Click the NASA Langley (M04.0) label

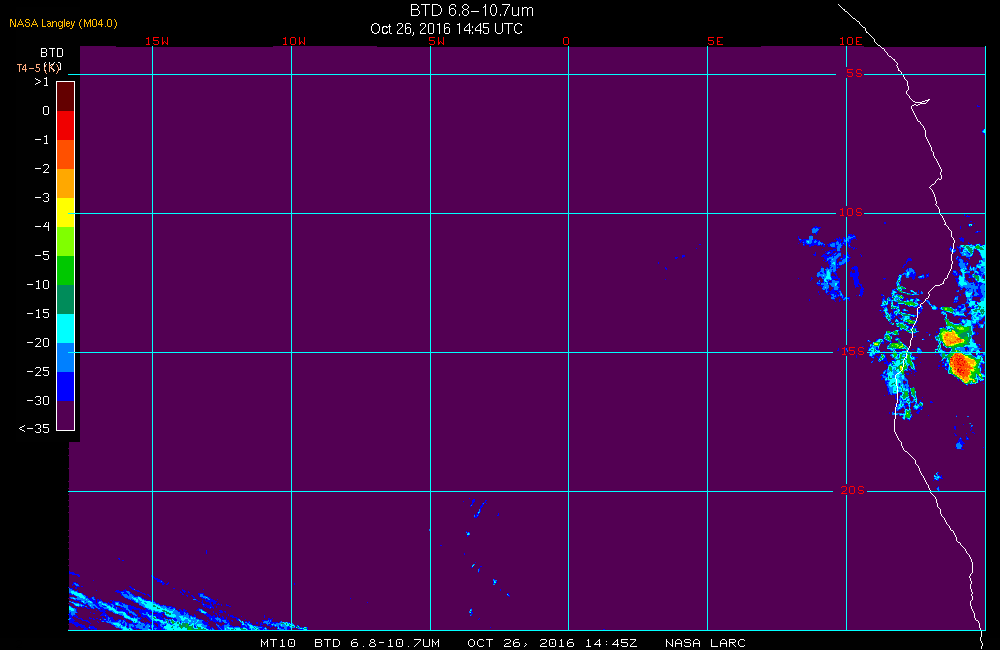pos(63,24)
